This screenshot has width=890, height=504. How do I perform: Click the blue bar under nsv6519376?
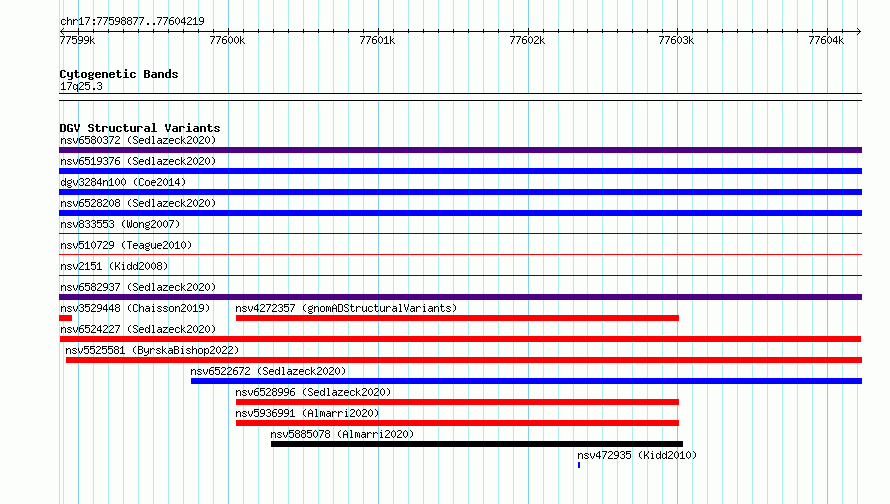click(460, 171)
